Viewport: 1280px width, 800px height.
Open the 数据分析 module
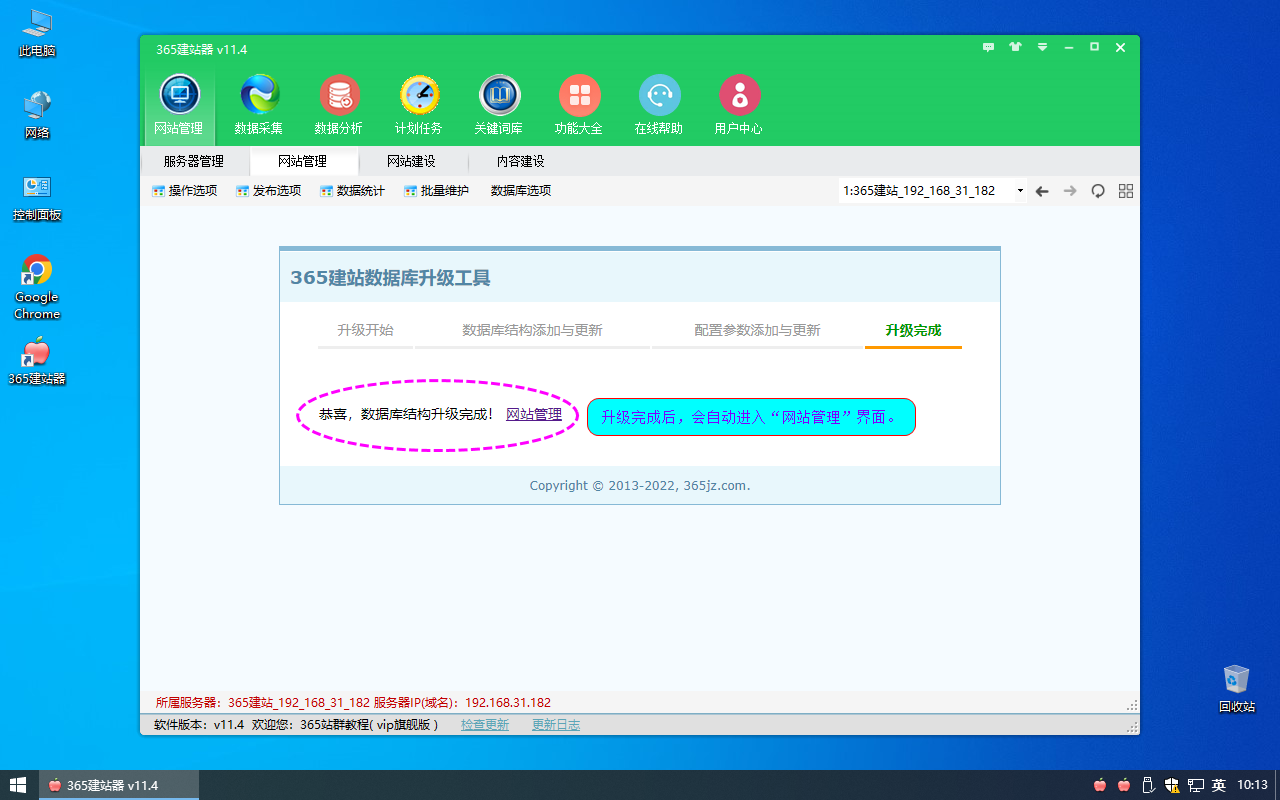point(339,105)
